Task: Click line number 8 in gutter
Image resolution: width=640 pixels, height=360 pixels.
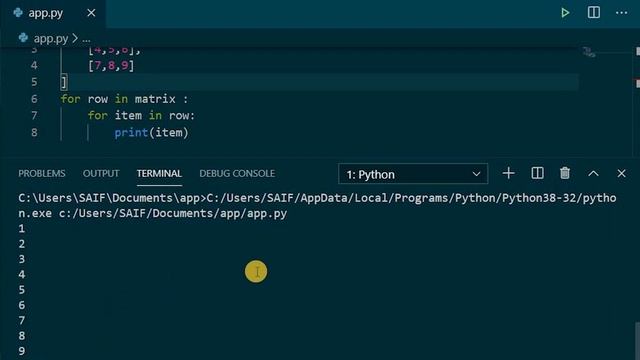Action: pyautogui.click(x=34, y=132)
